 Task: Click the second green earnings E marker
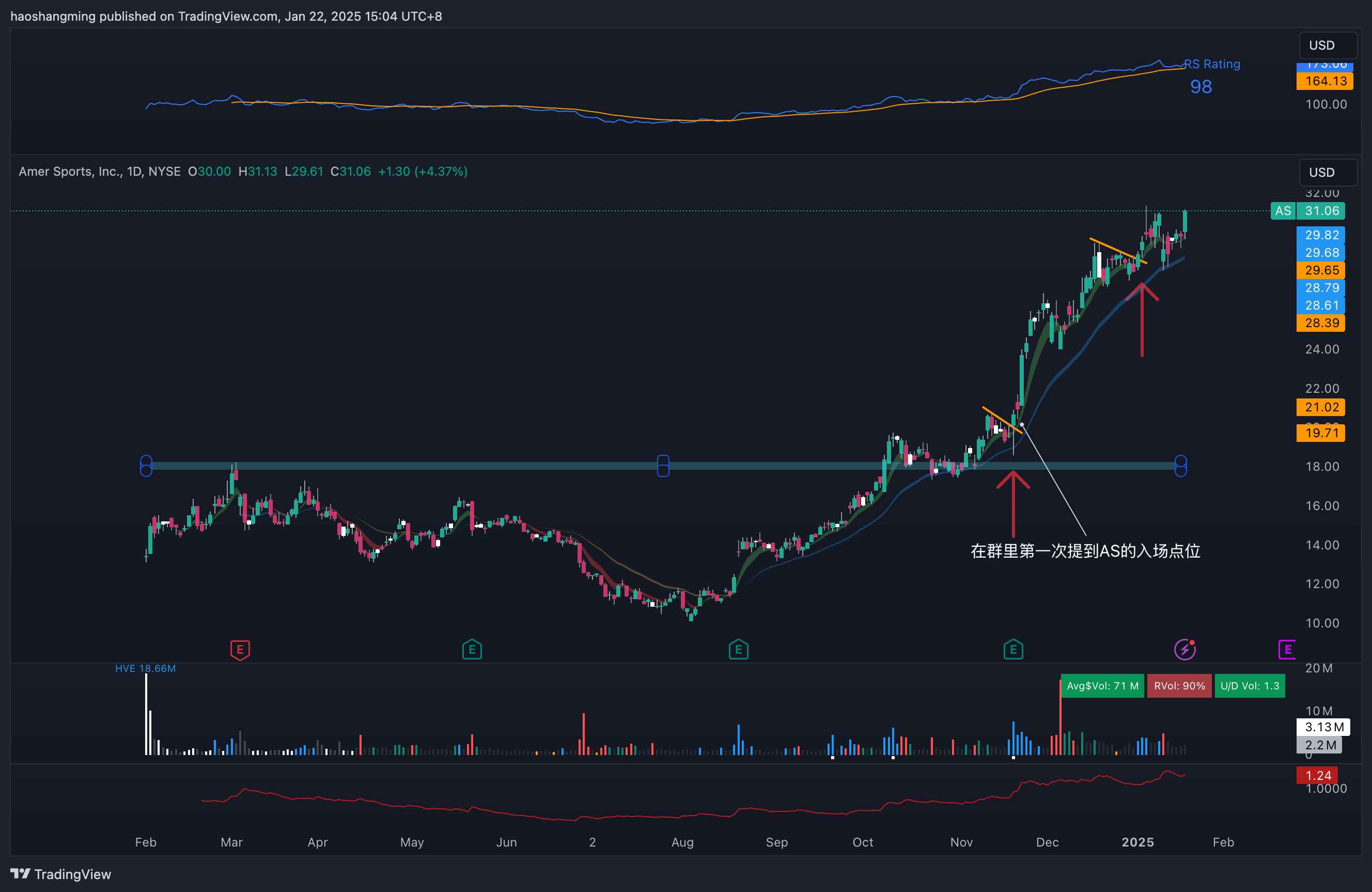pyautogui.click(x=738, y=650)
